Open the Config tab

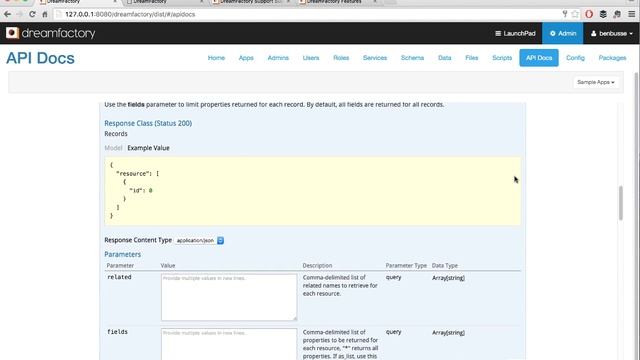[x=576, y=58]
